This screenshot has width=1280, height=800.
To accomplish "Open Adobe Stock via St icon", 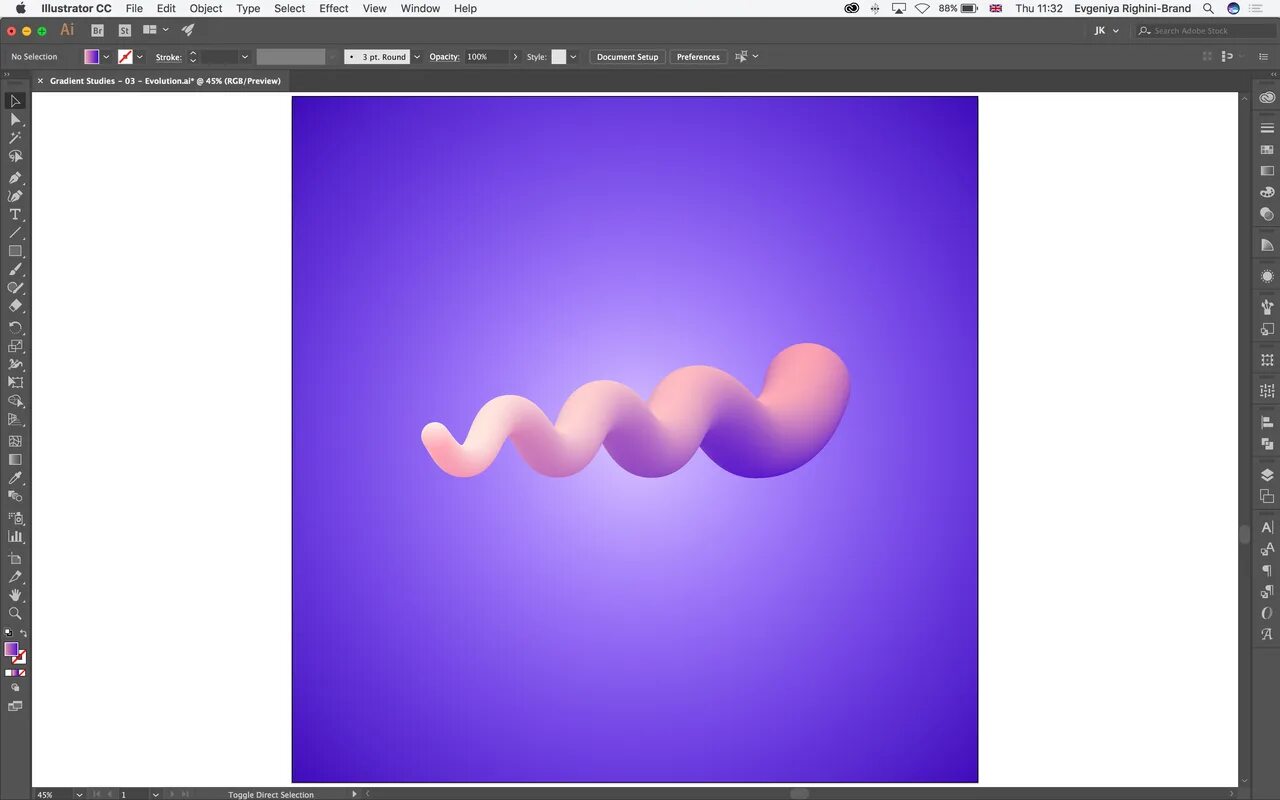I will (x=124, y=31).
